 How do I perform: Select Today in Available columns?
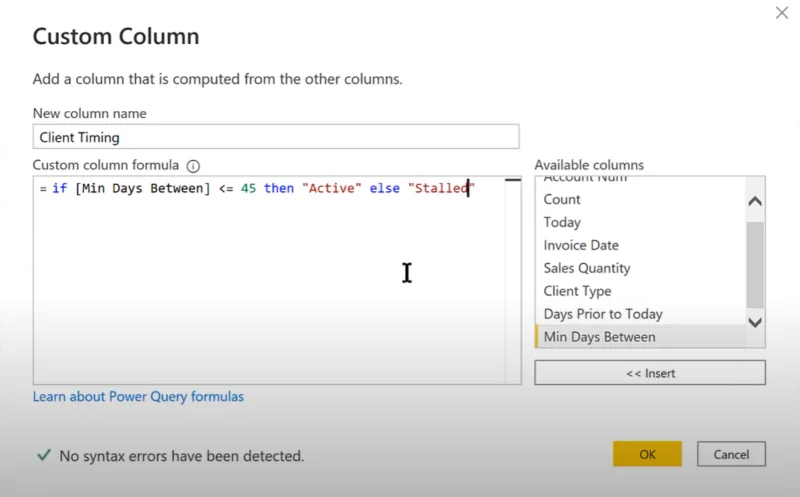pyautogui.click(x=640, y=222)
